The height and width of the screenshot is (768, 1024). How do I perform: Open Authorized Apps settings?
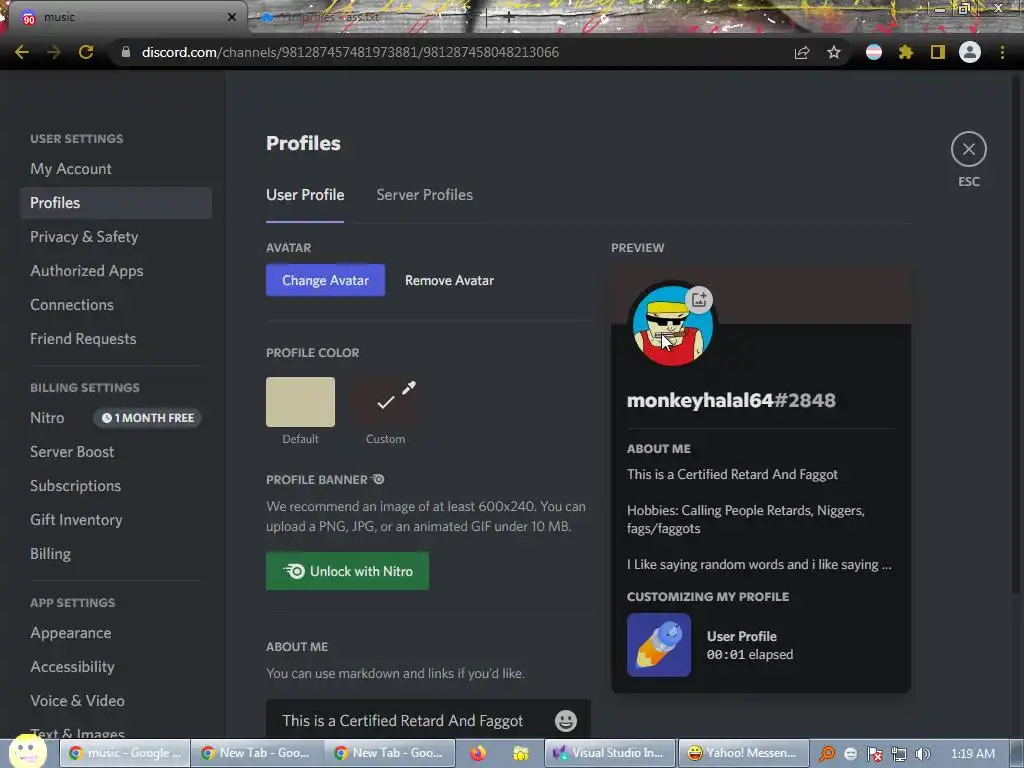coord(116,271)
